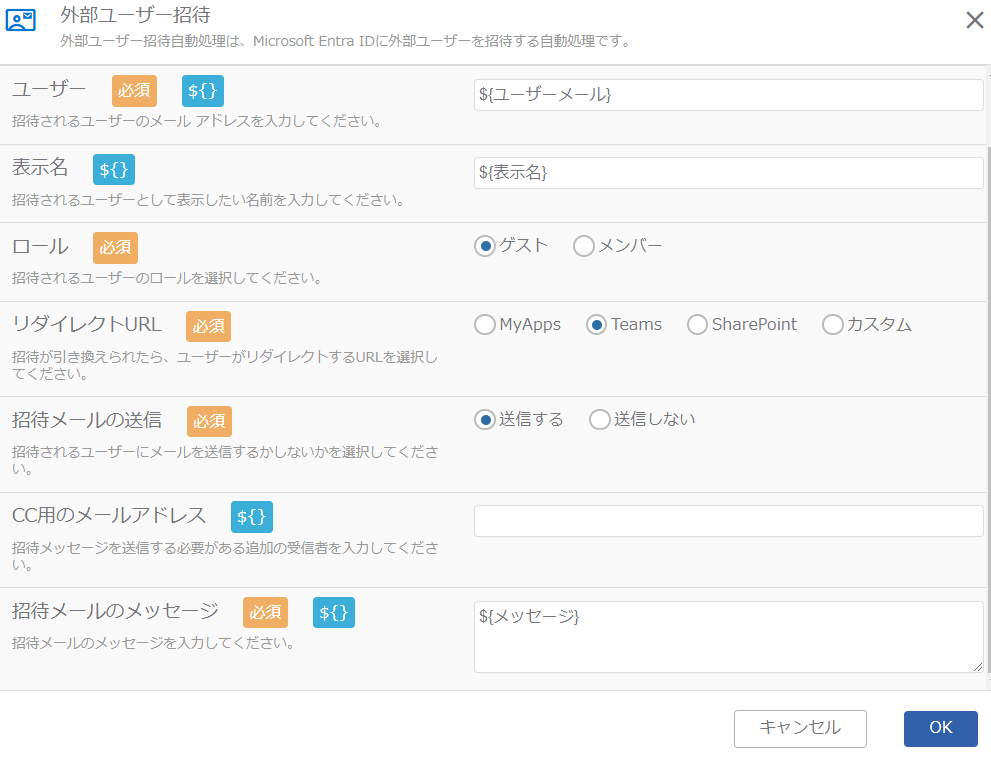The image size is (991, 762).
Task: Click the message textarea containing ${メッセージ}
Action: [x=729, y=637]
